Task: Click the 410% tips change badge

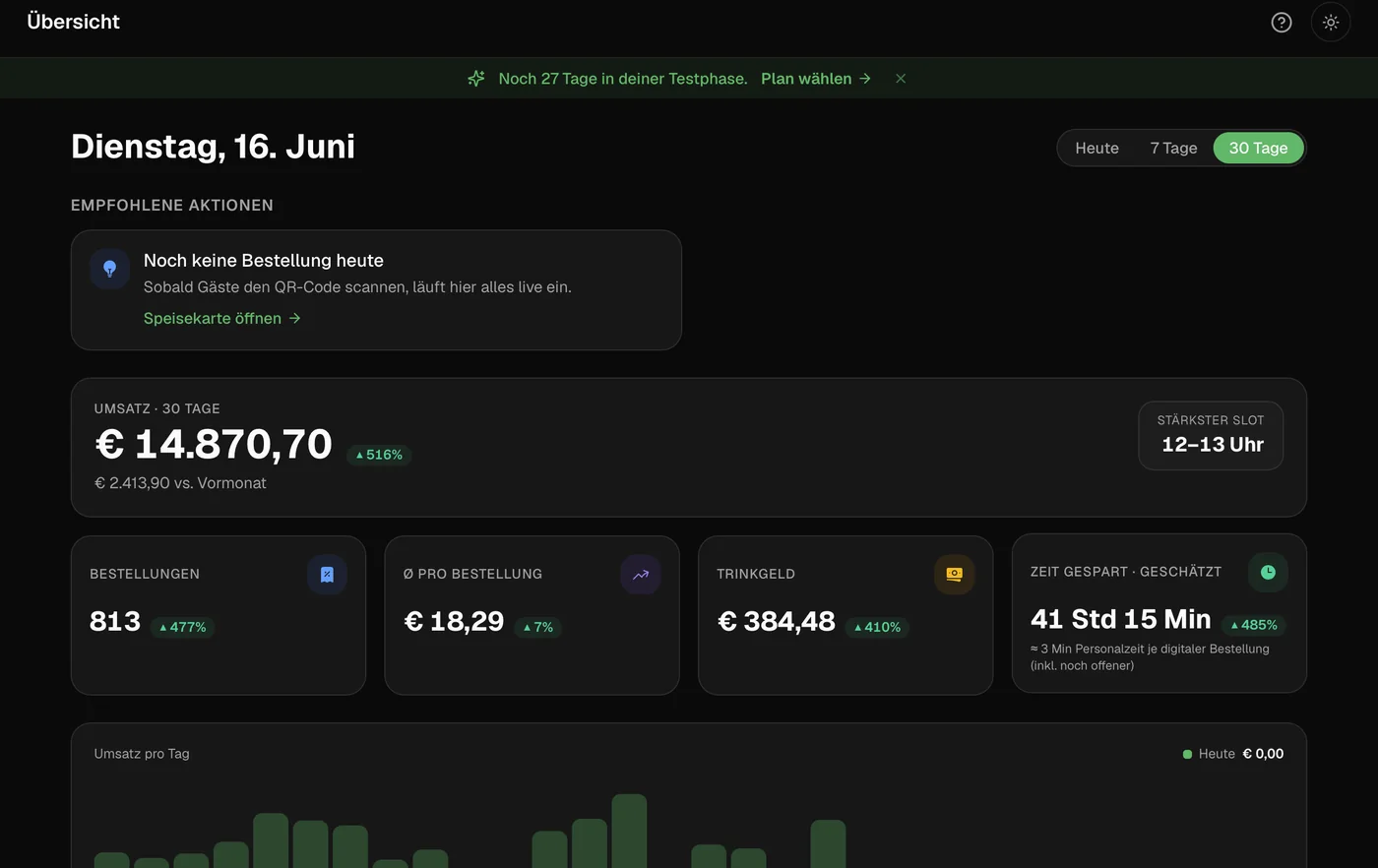Action: coord(877,627)
